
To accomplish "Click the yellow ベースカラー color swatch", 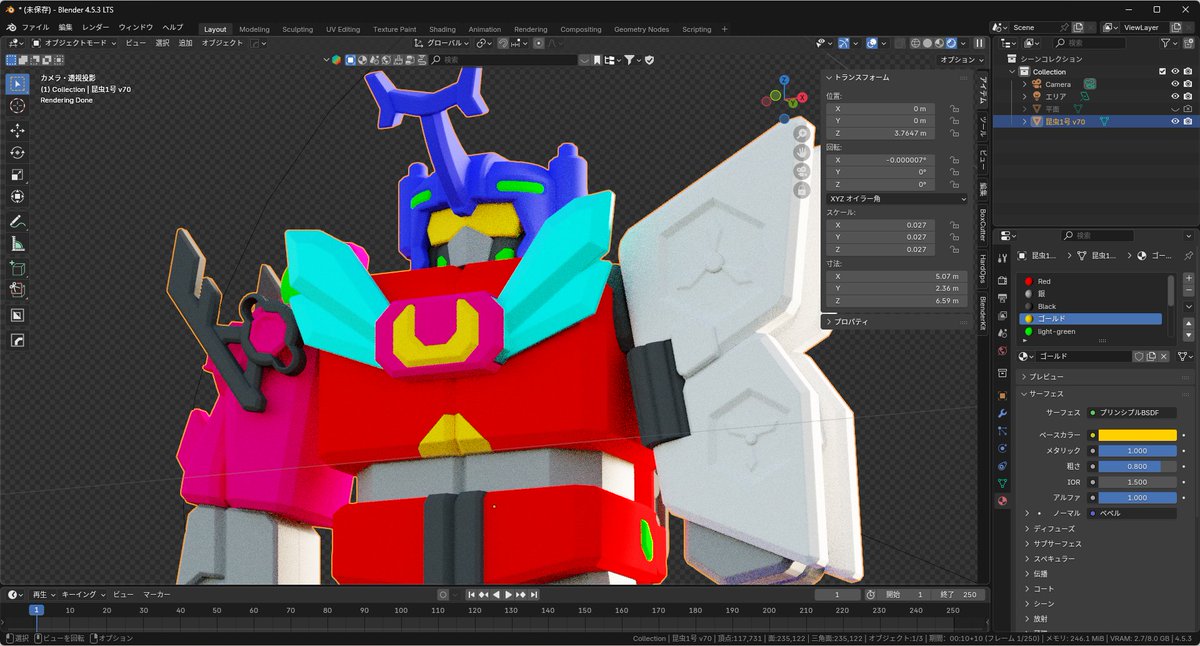I will click(1136, 433).
